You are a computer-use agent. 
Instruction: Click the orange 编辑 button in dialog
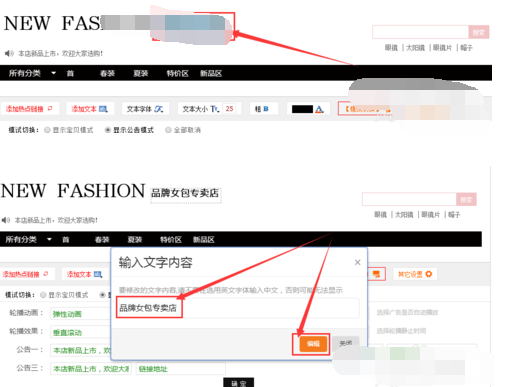click(x=313, y=344)
